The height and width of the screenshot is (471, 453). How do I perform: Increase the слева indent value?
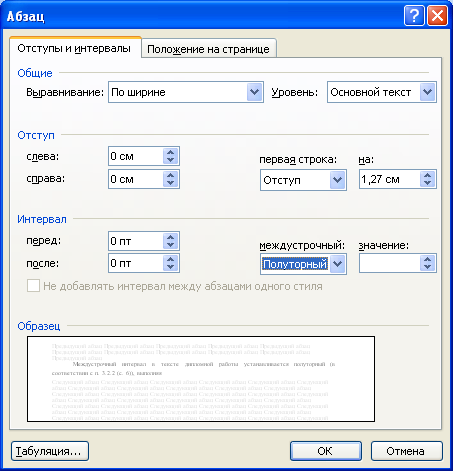pos(170,152)
